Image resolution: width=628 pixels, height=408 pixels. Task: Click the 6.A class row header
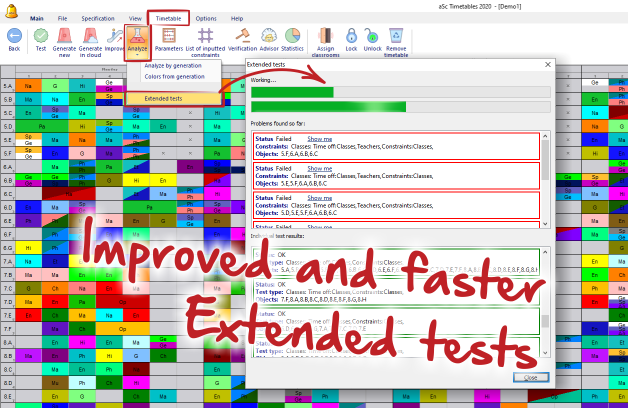coord(8,167)
